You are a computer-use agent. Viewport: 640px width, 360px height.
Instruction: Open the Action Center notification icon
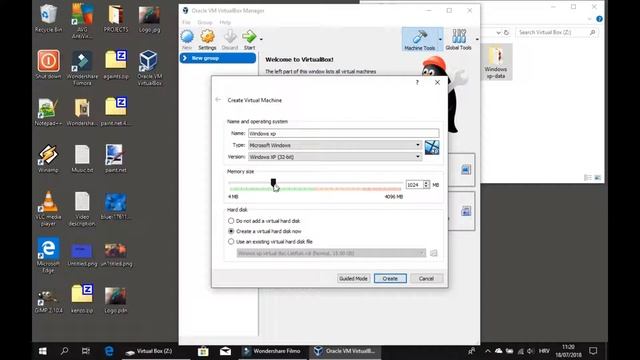593,351
